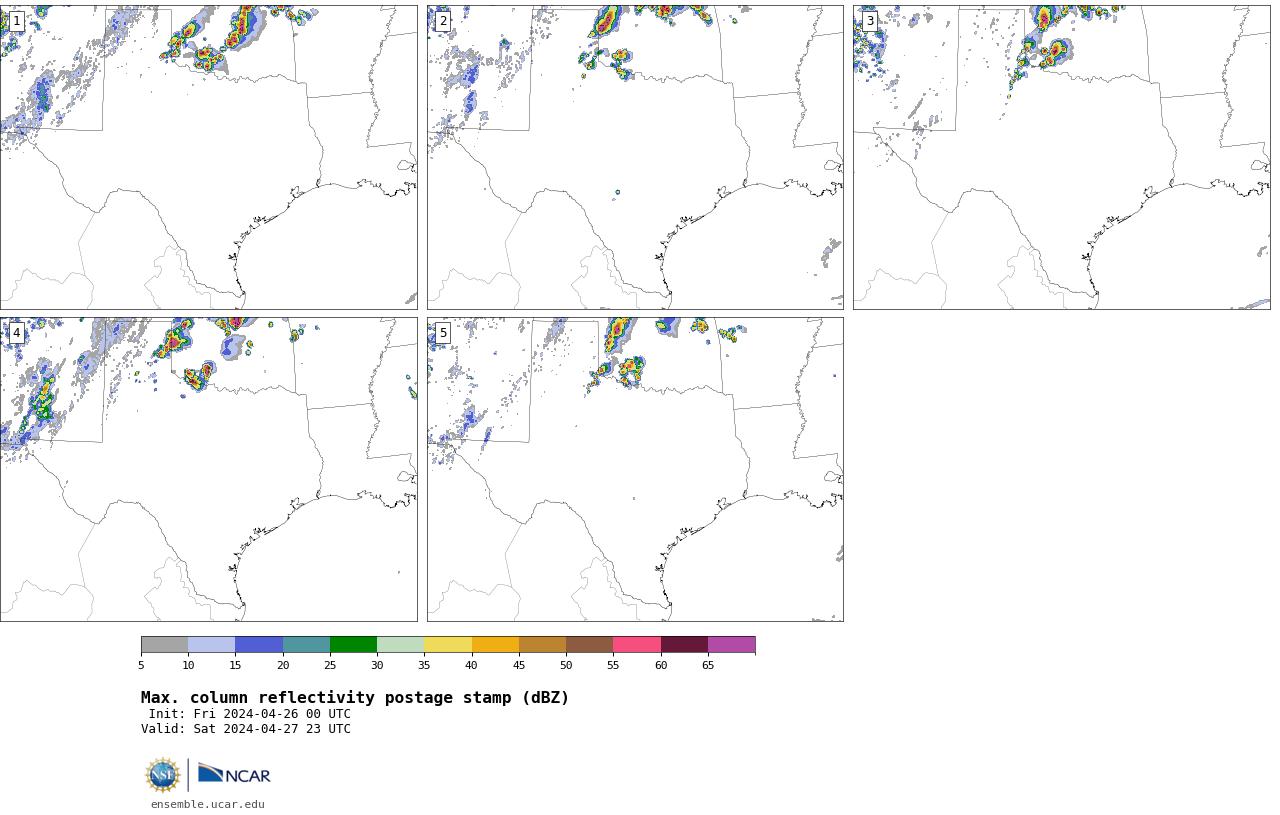This screenshot has height=815, width=1280.
Task: Select the blue 15-20 dBZ swatch
Action: point(259,644)
